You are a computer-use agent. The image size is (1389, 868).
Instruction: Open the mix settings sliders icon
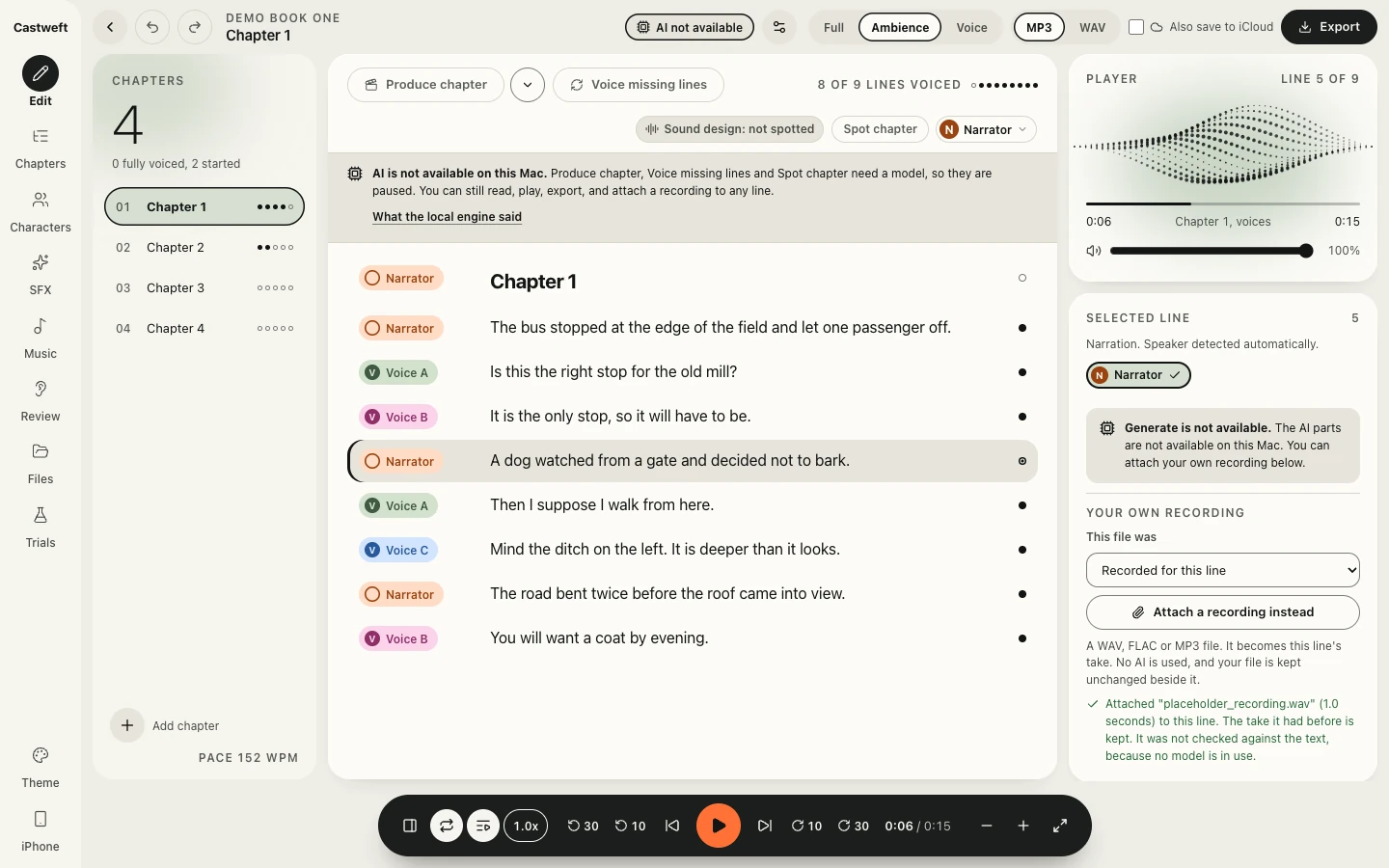pyautogui.click(x=779, y=27)
